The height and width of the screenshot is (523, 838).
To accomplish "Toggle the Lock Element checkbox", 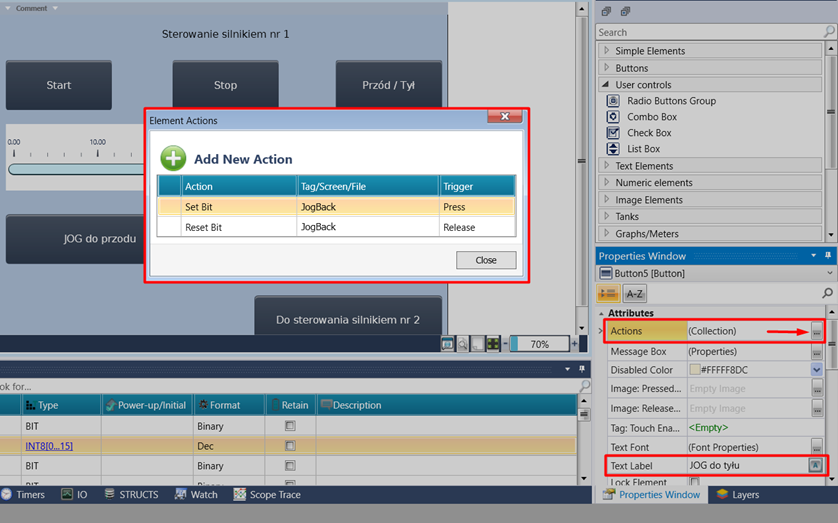I will 694,483.
